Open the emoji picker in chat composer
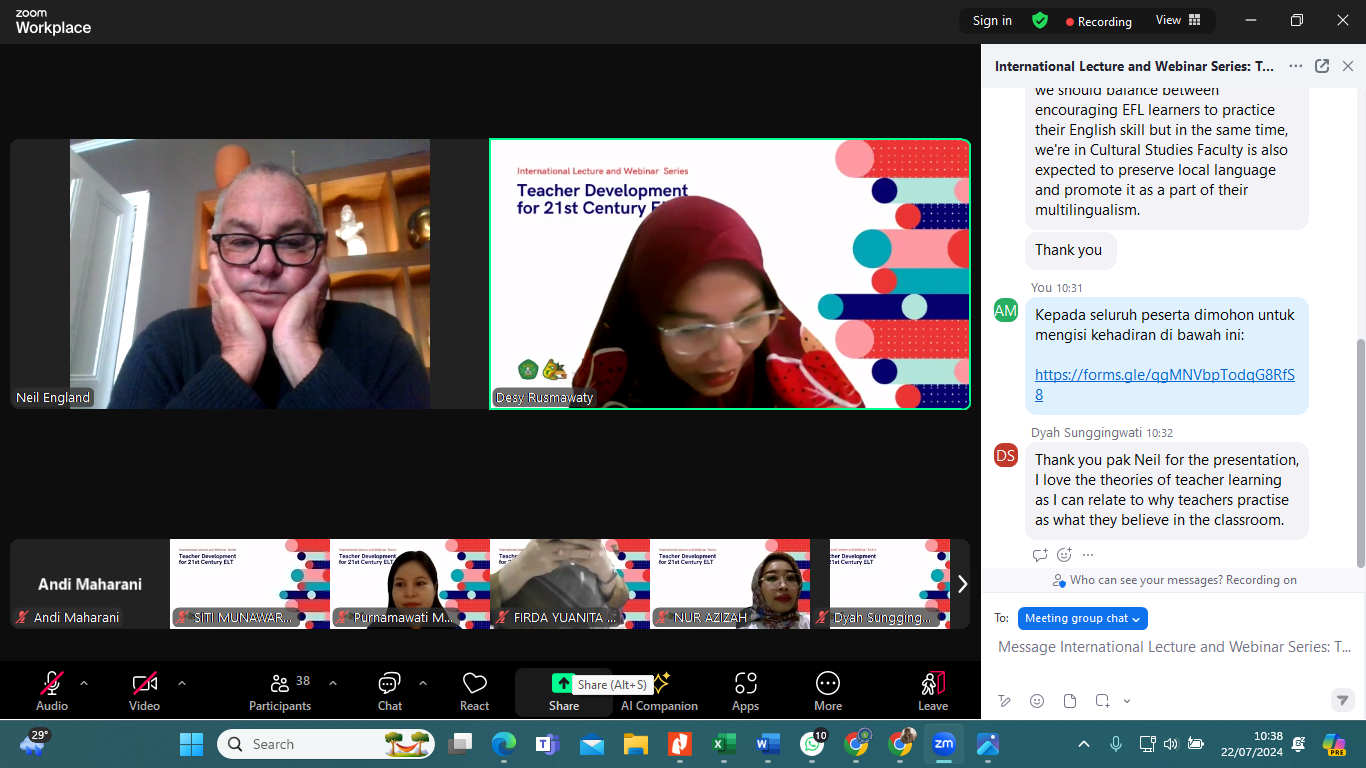 click(x=1037, y=701)
